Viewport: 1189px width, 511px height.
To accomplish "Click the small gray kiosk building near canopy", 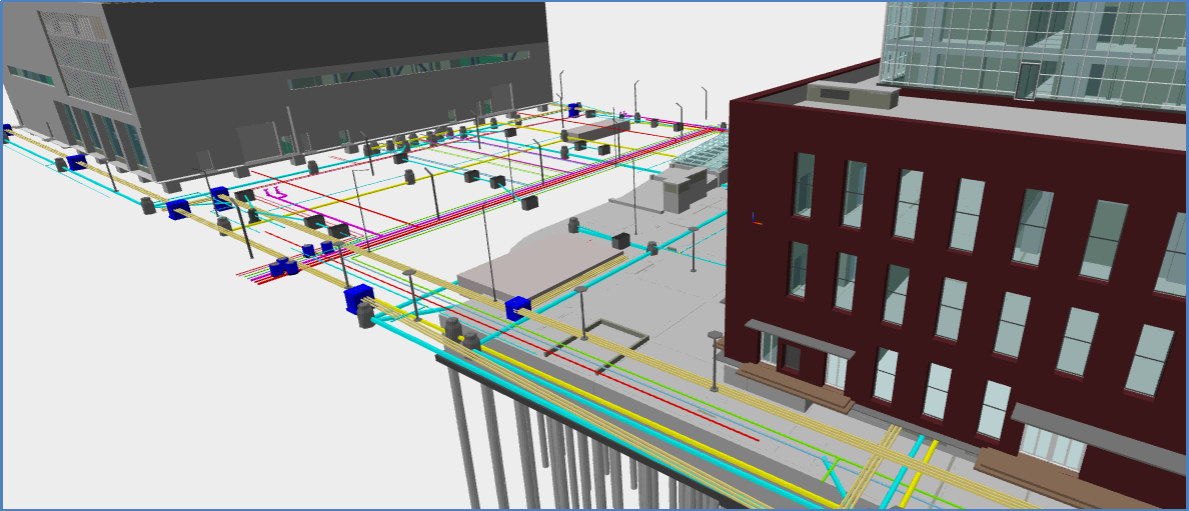I will 678,189.
